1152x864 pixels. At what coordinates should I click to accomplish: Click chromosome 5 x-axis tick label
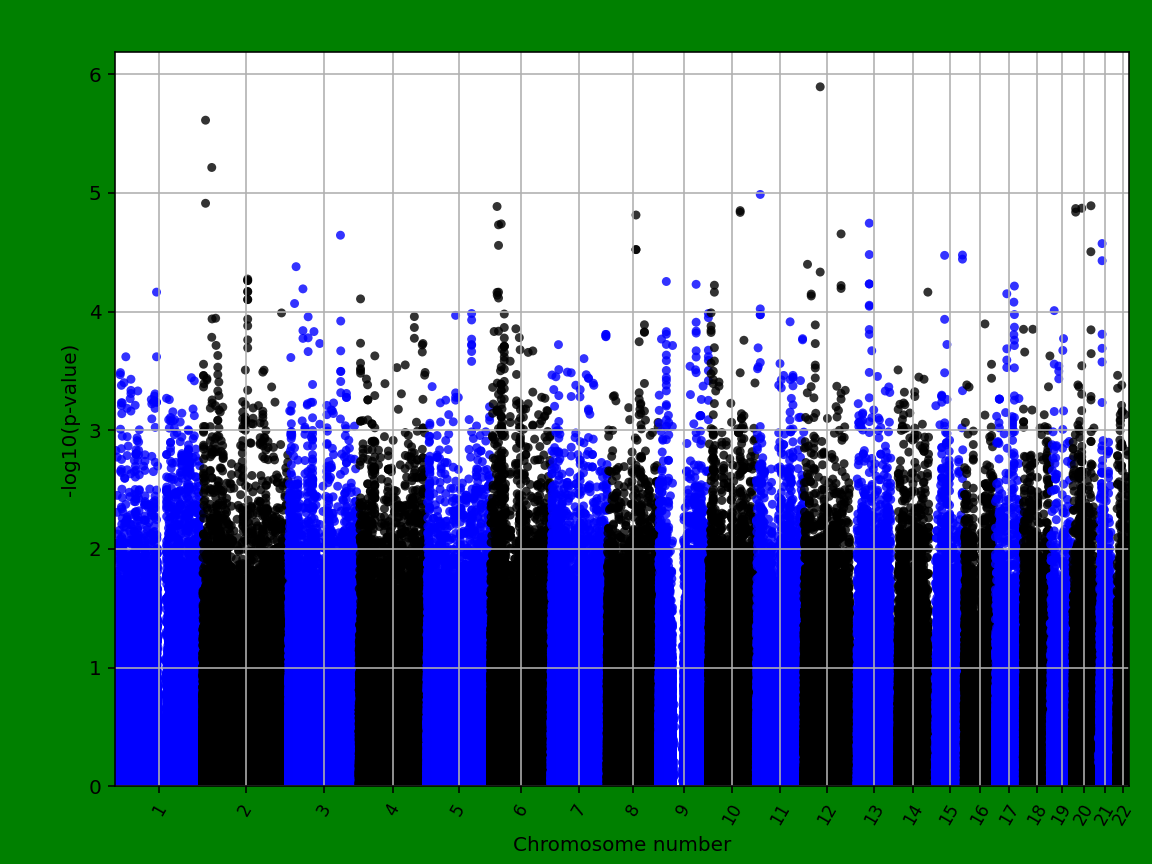[457, 808]
